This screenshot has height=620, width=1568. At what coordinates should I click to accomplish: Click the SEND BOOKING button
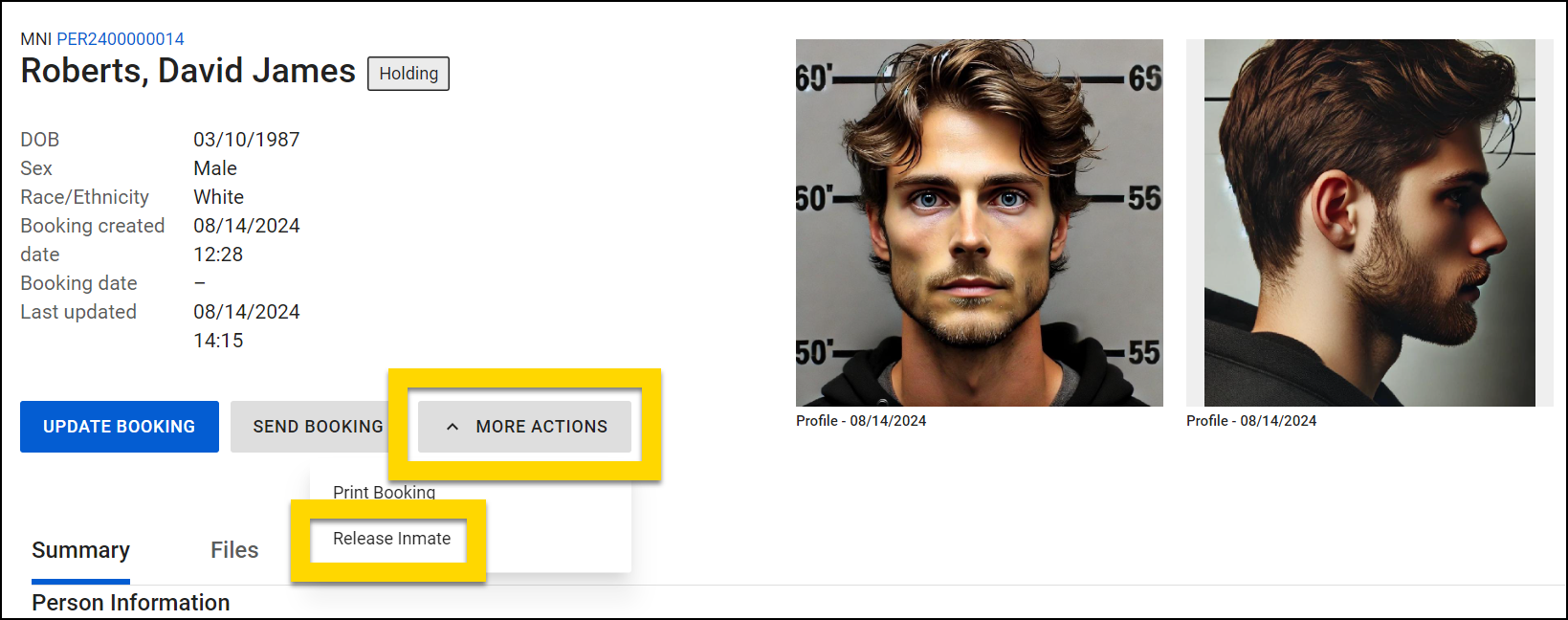click(318, 427)
